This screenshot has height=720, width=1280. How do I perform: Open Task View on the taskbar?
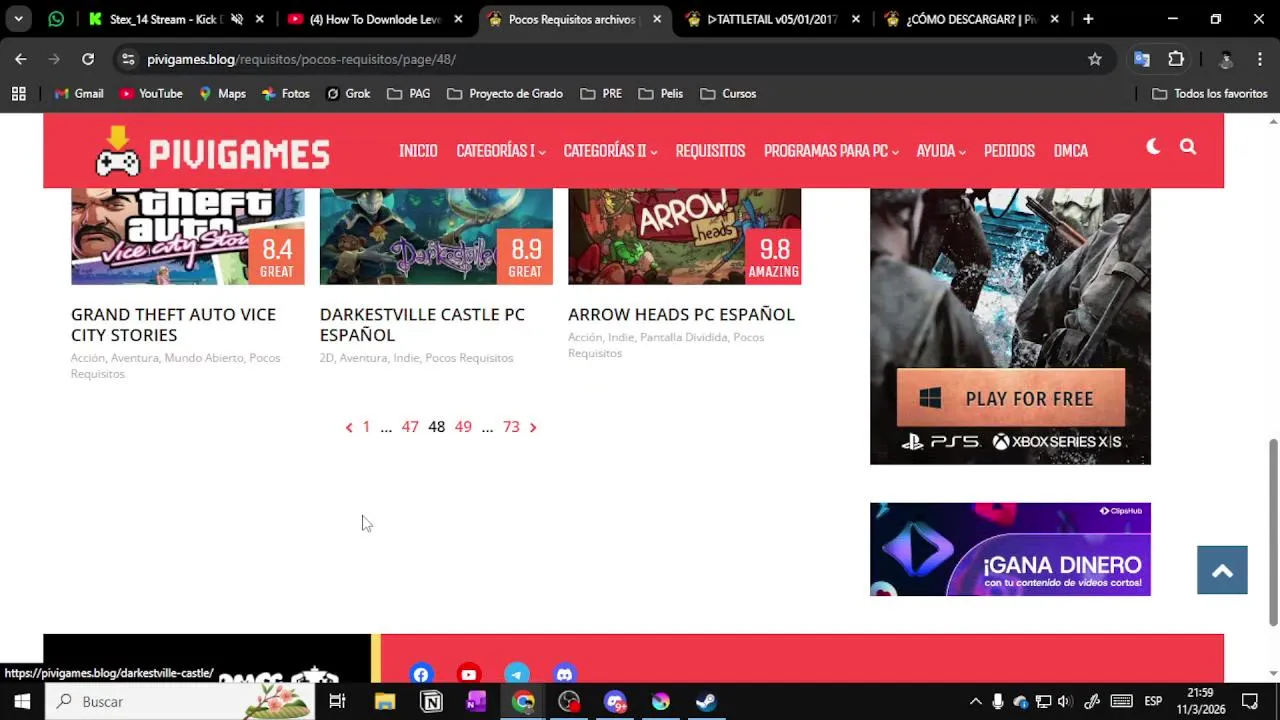pyautogui.click(x=337, y=701)
